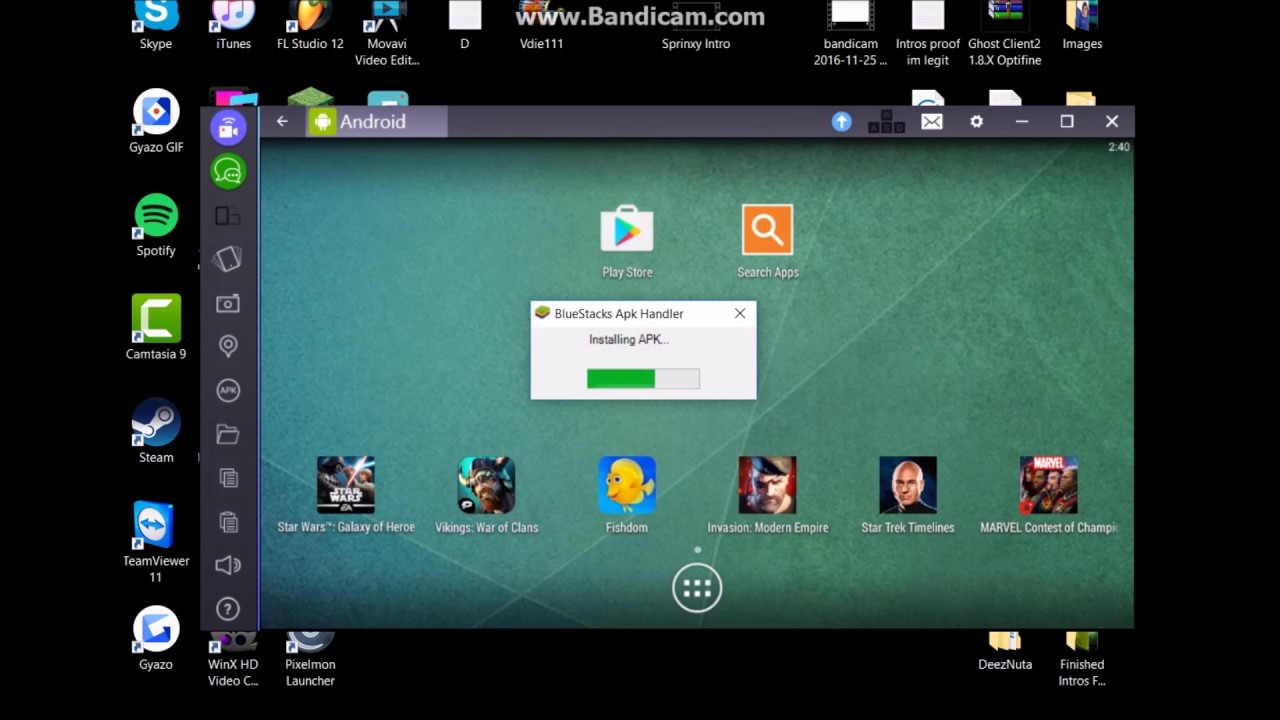Click the Installing APK progress bar
1280x720 pixels.
tap(643, 378)
